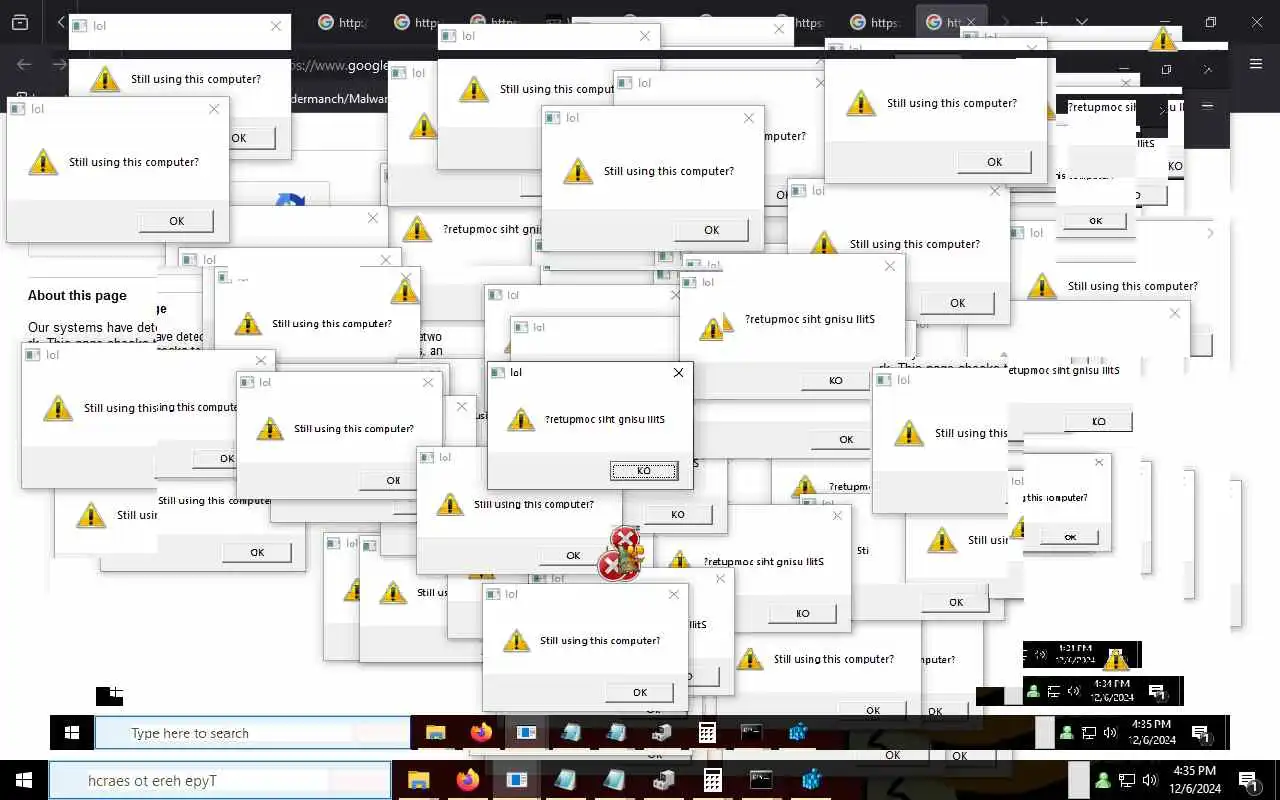Click green person tray icon in 'Type here to search' taskbar
The height and width of the screenshot is (800, 1280).
tap(1067, 733)
